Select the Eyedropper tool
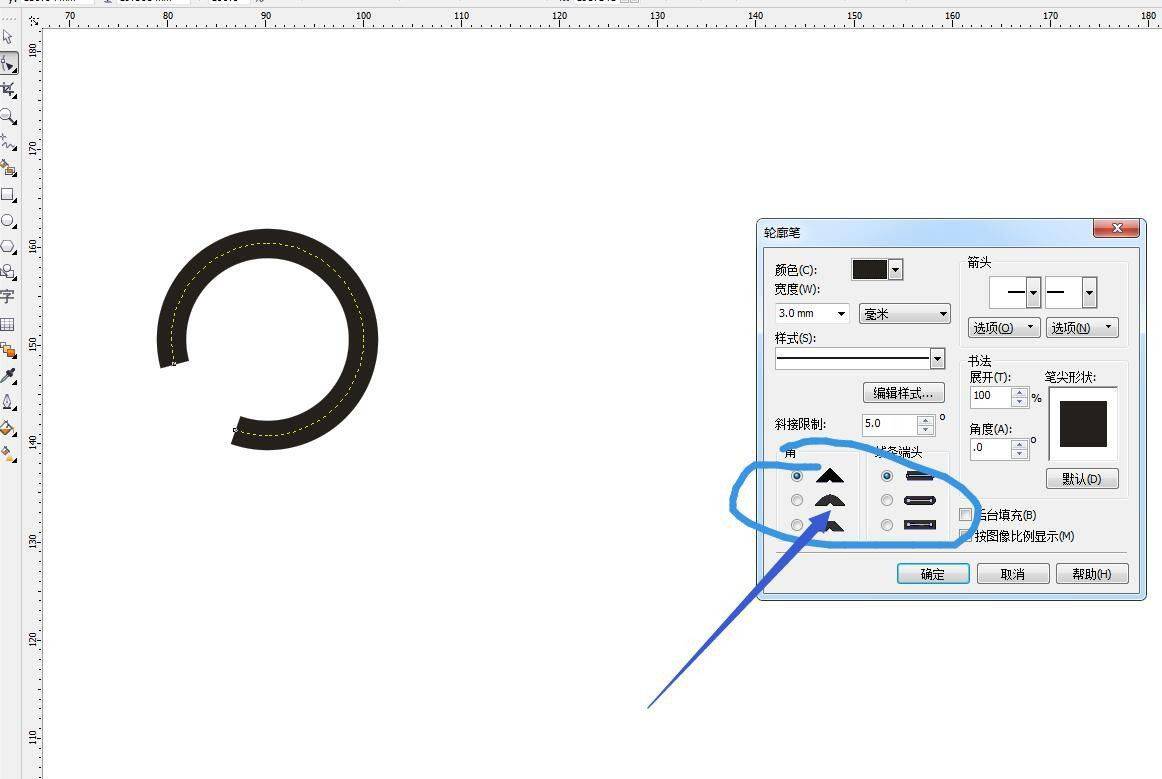This screenshot has height=779, width=1162. click(x=8, y=376)
